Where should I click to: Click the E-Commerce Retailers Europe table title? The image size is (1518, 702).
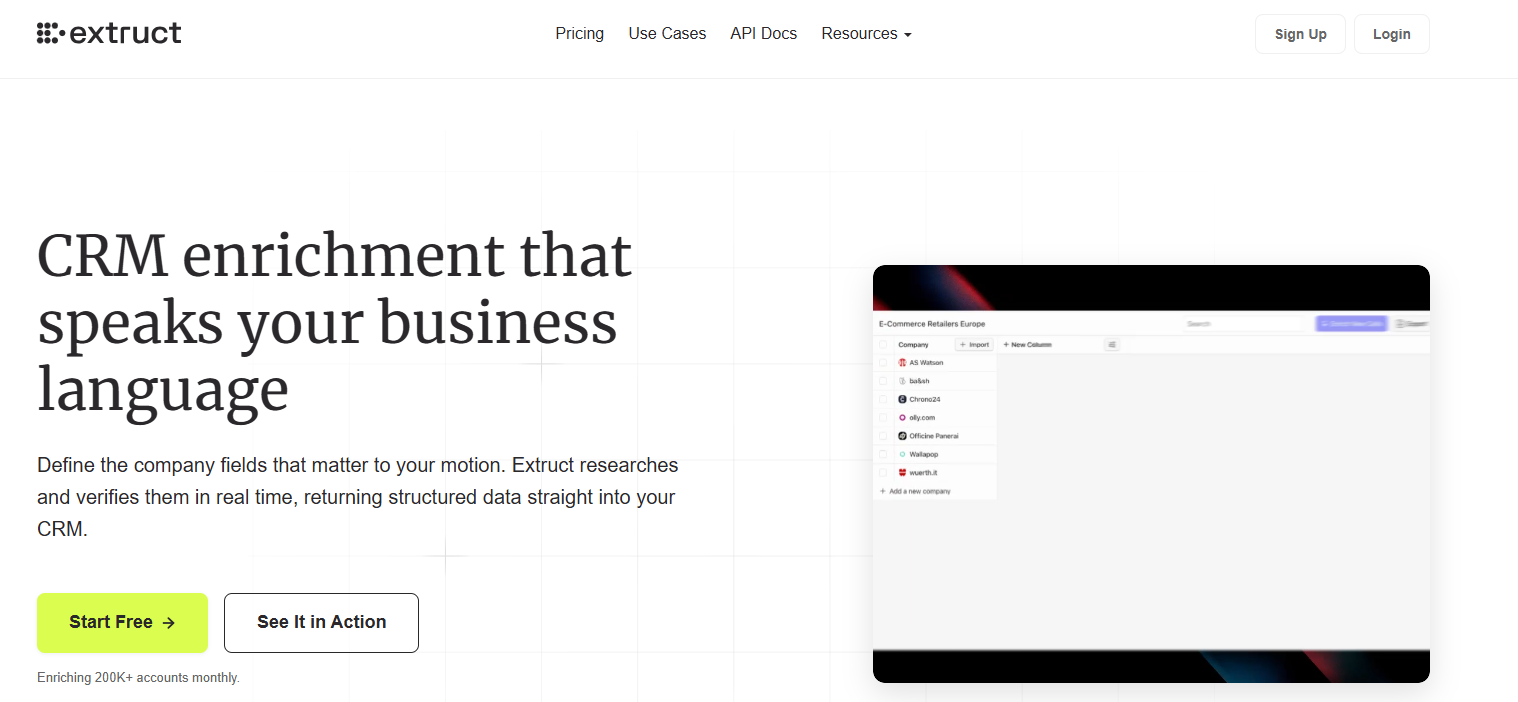click(932, 324)
